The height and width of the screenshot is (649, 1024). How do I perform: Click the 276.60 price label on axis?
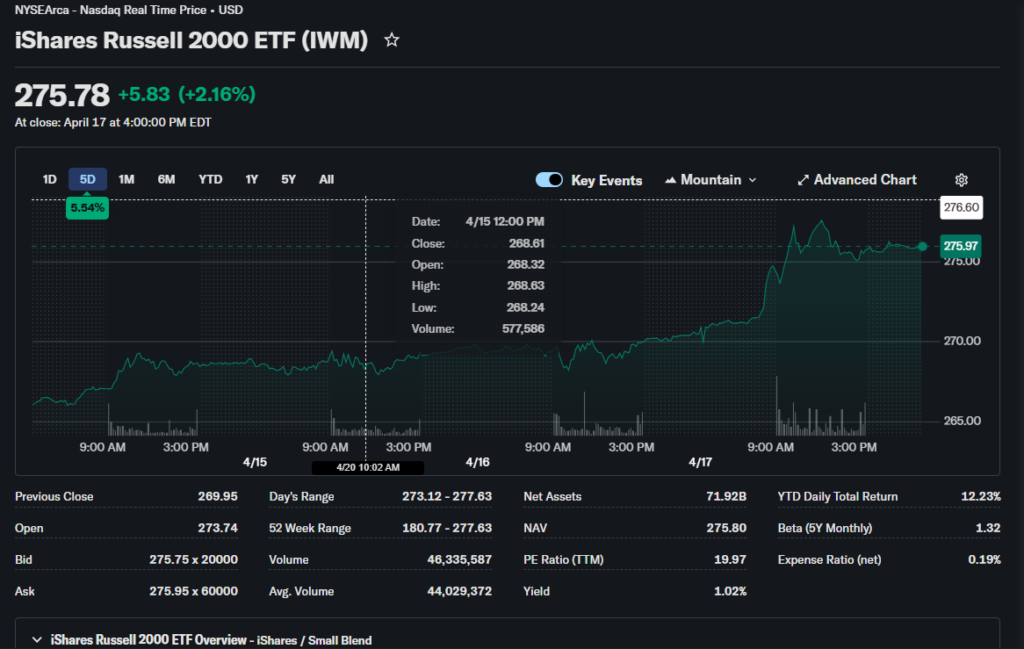[961, 207]
